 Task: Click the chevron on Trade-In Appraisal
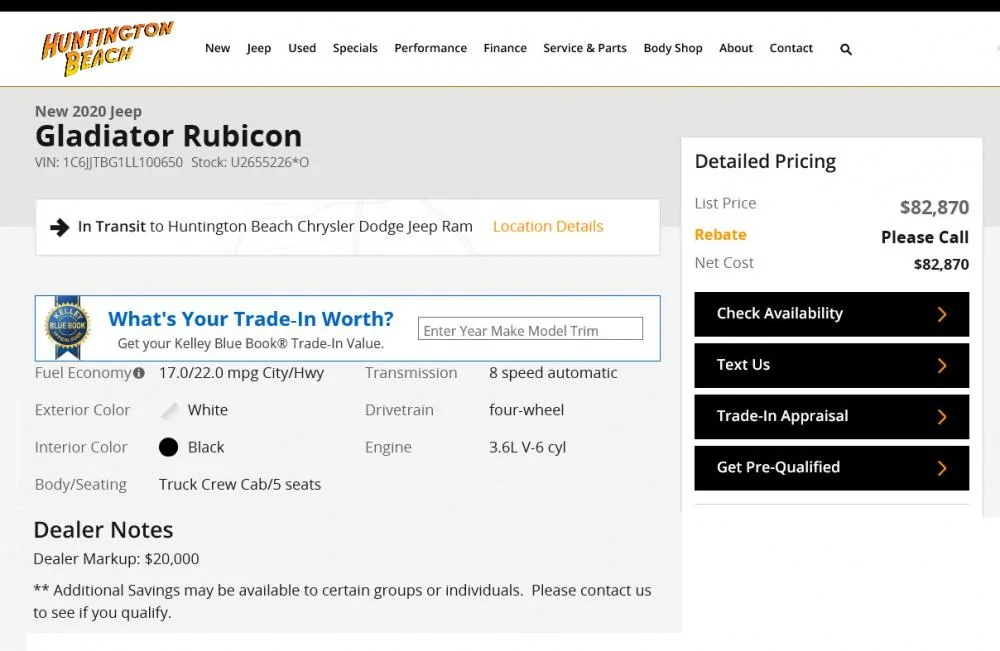point(942,416)
